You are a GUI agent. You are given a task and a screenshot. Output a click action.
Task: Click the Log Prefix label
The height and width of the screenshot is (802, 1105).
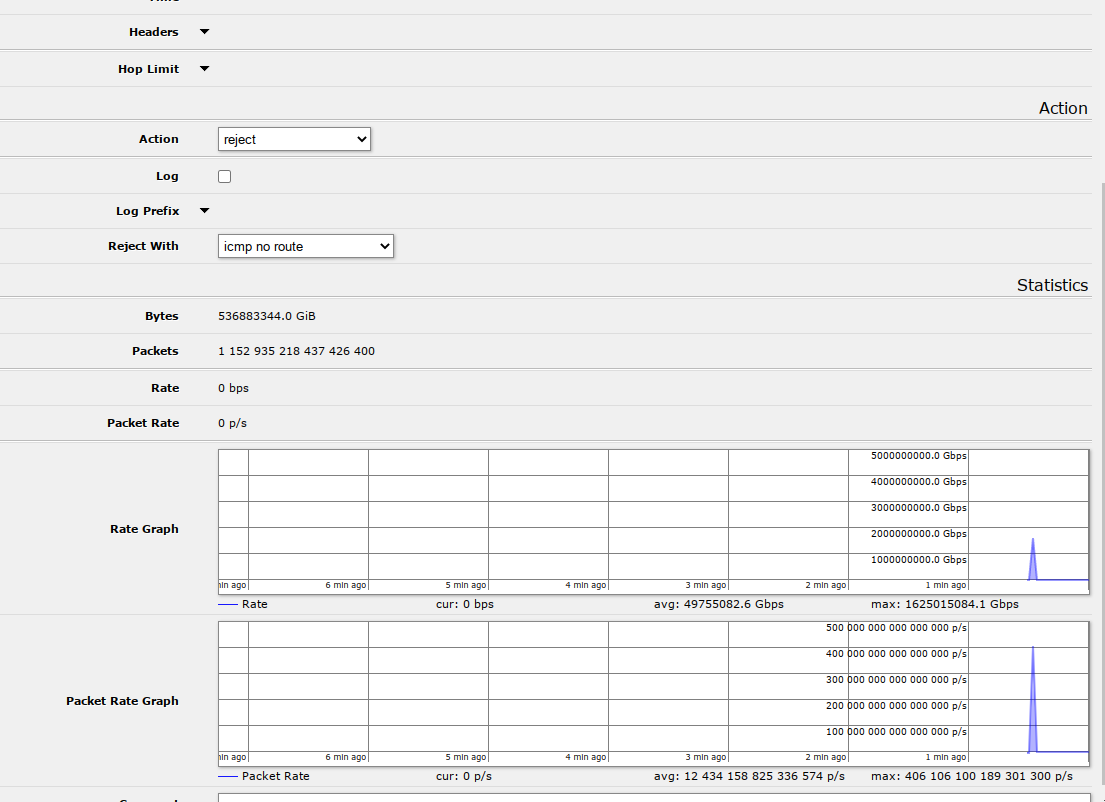(x=147, y=211)
